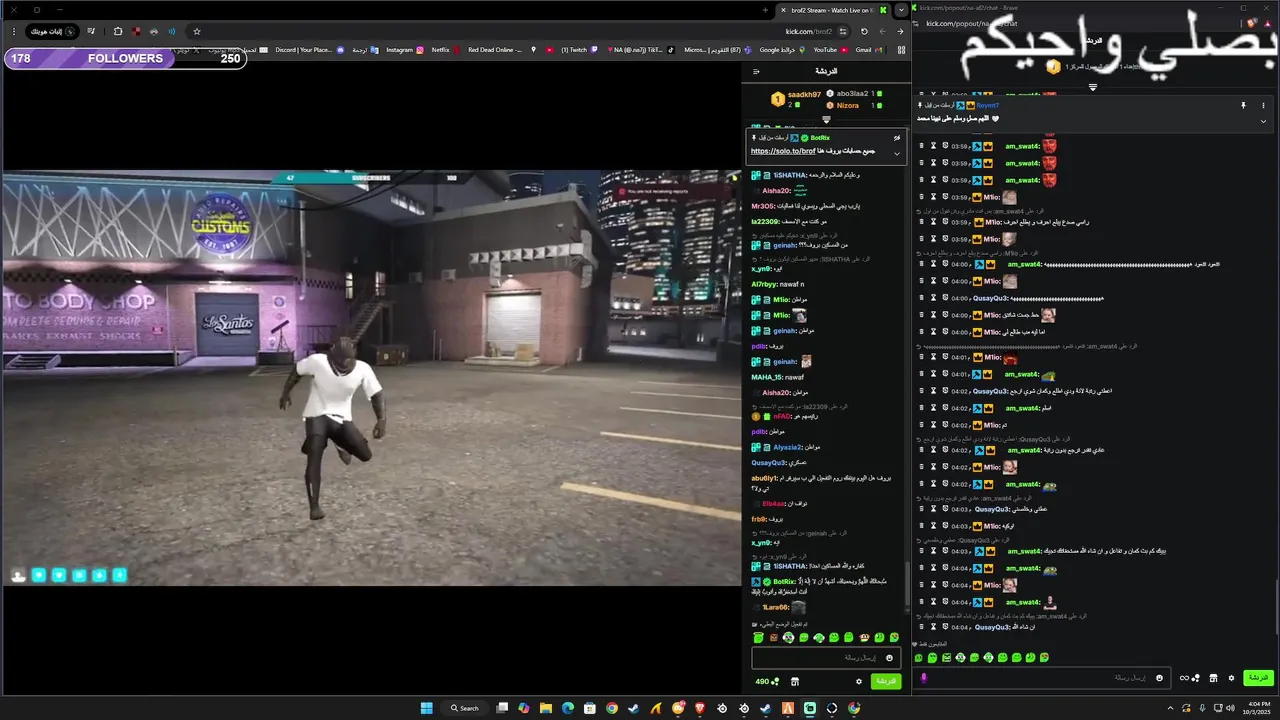The image size is (1280, 720).
Task: Open emoji picker in popout chat
Action: pos(1159,678)
